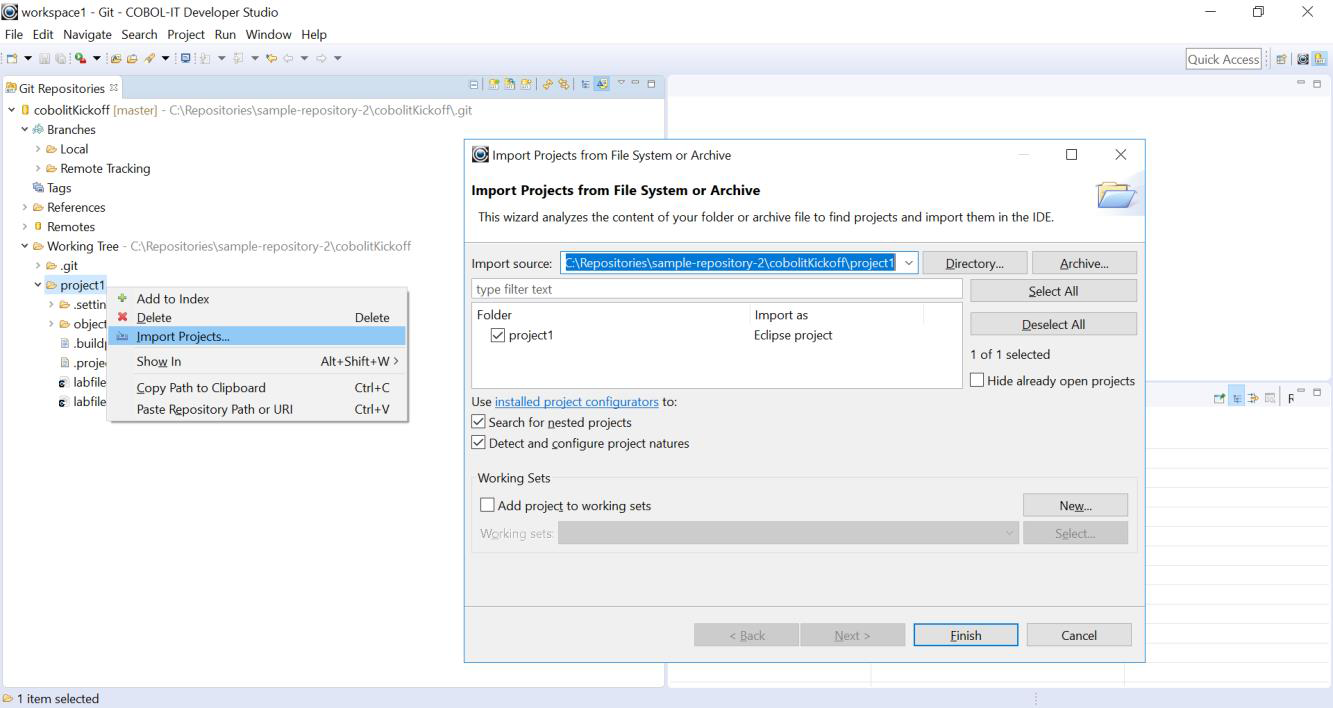Click the highlighted tree-layout icon in lower-right panel

1237,398
